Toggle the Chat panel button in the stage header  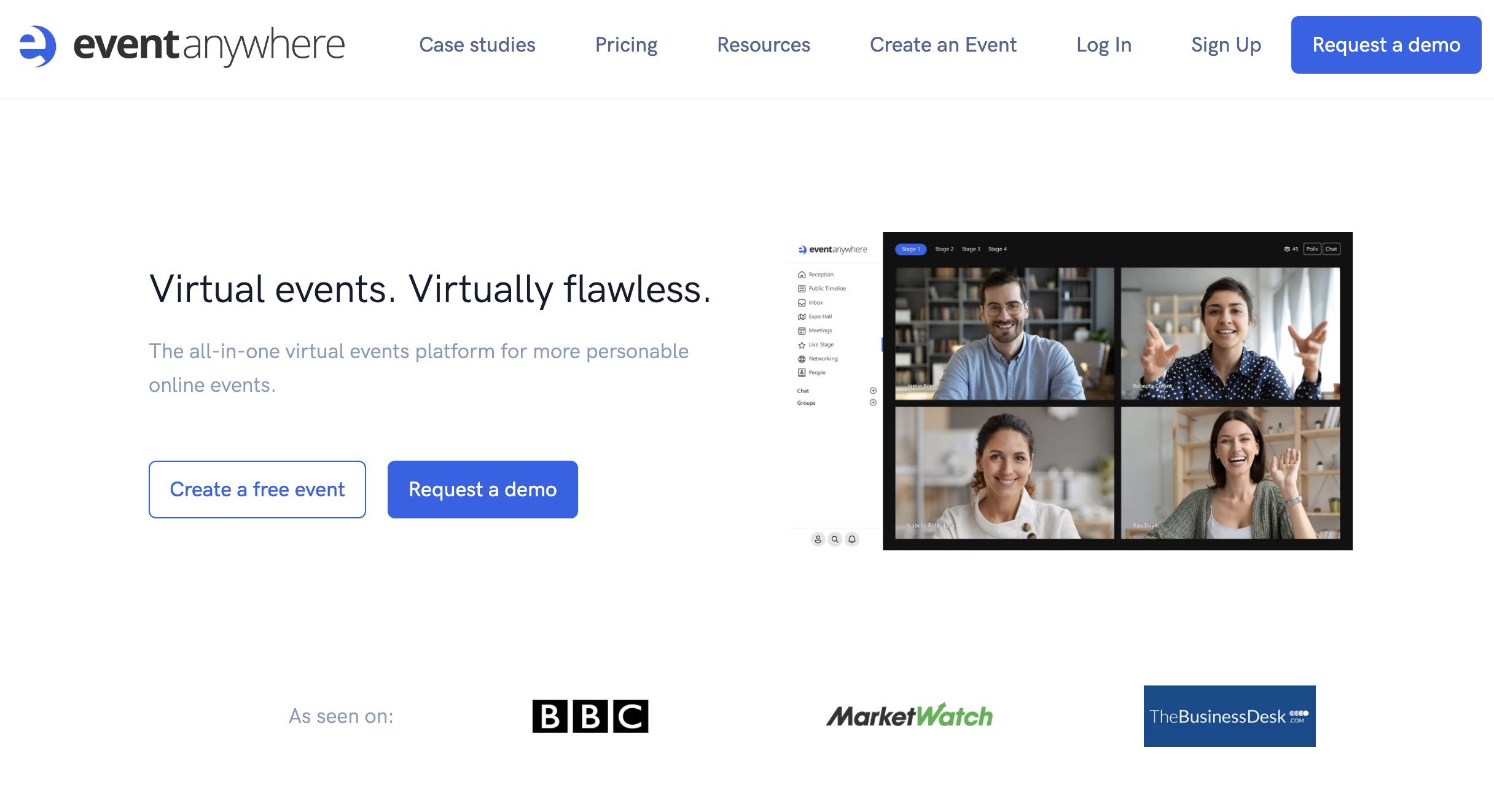click(1331, 249)
